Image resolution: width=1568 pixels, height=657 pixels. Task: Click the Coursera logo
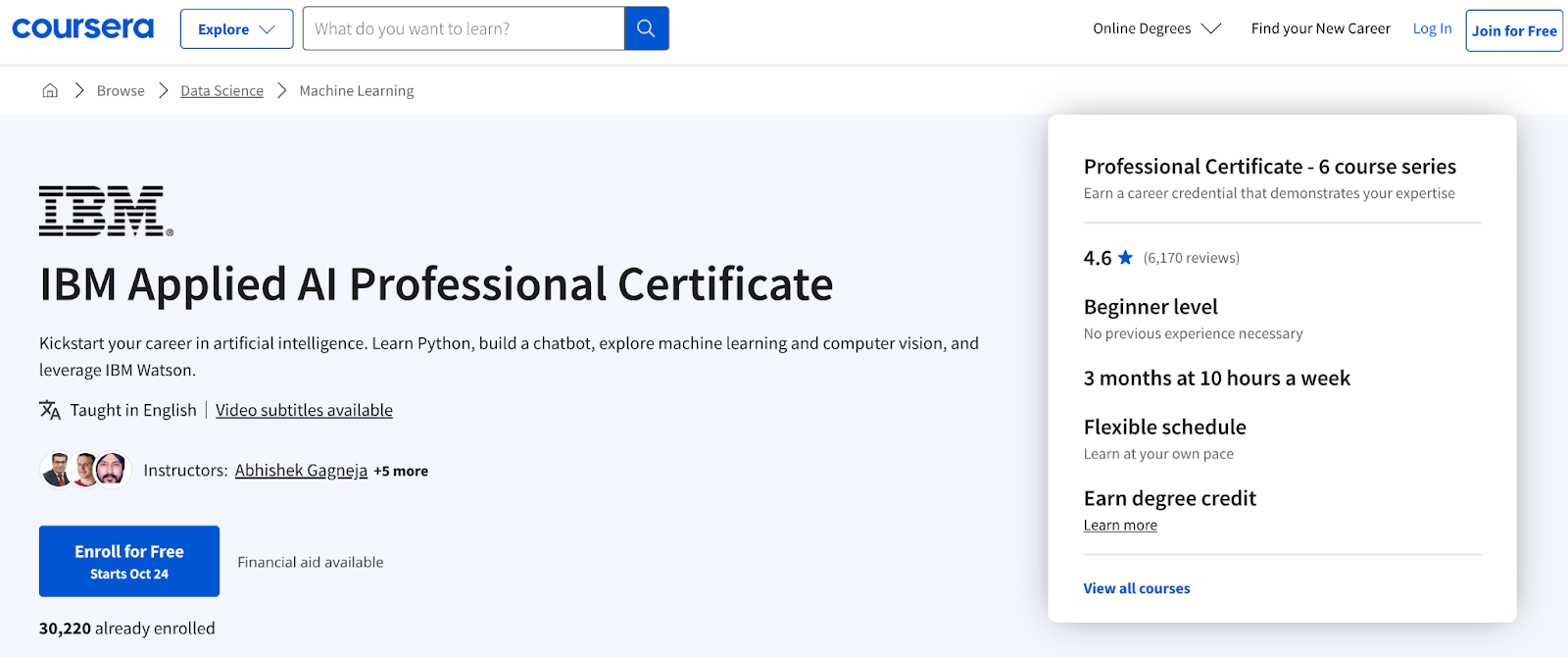82,28
